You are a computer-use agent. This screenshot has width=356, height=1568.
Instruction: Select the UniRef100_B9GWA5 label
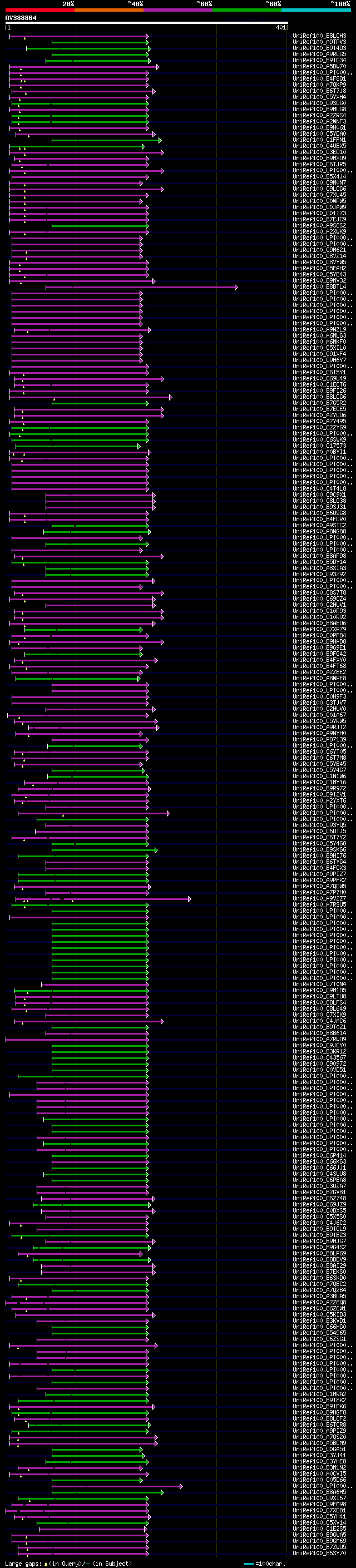[x=319, y=1535]
